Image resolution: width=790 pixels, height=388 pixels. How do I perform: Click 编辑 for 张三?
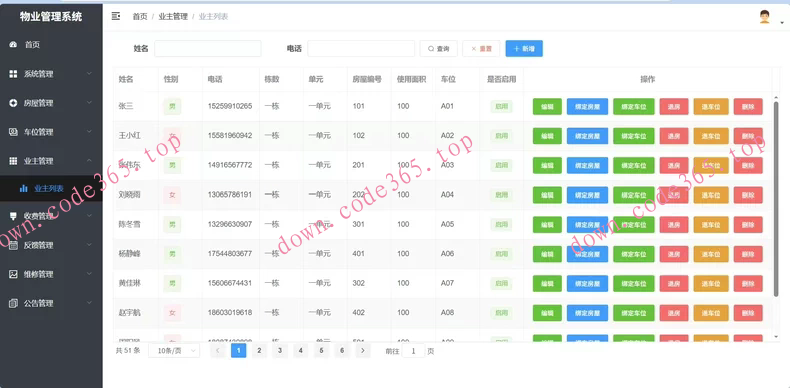[547, 107]
